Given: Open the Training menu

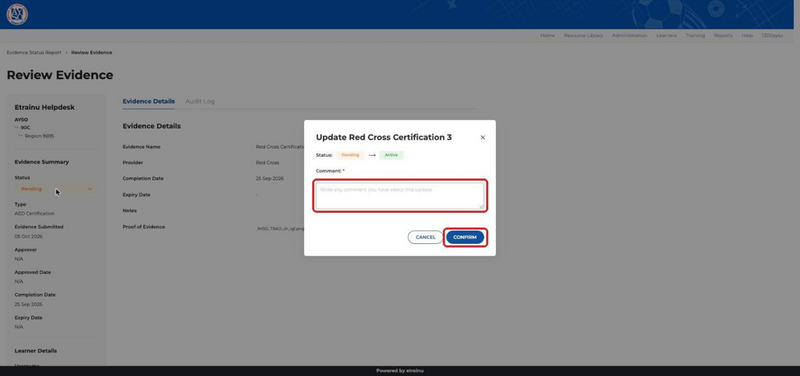Looking at the screenshot, I should point(695,36).
